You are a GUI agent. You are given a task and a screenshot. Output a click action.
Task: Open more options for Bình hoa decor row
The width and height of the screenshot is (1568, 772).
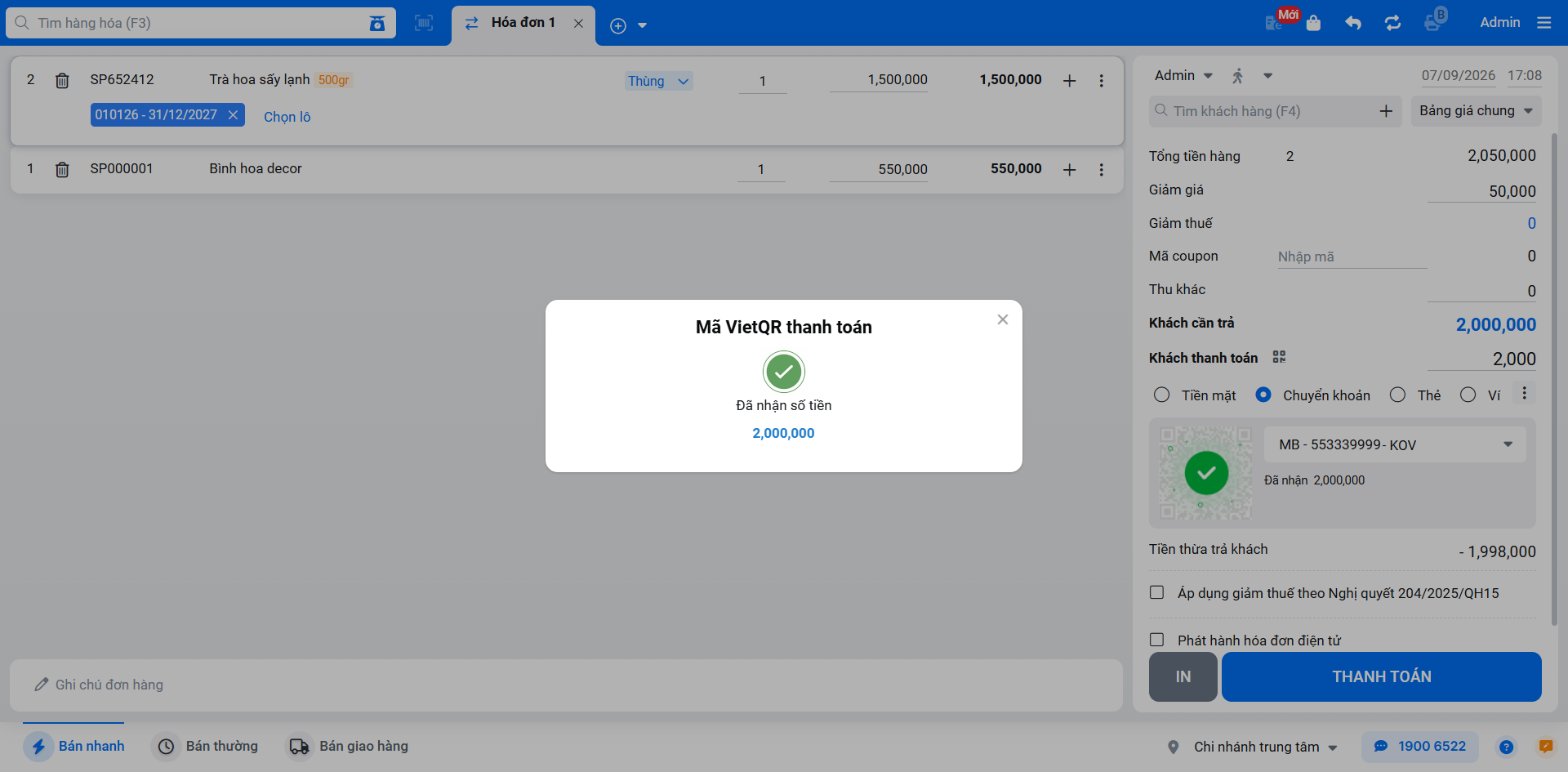click(x=1101, y=169)
